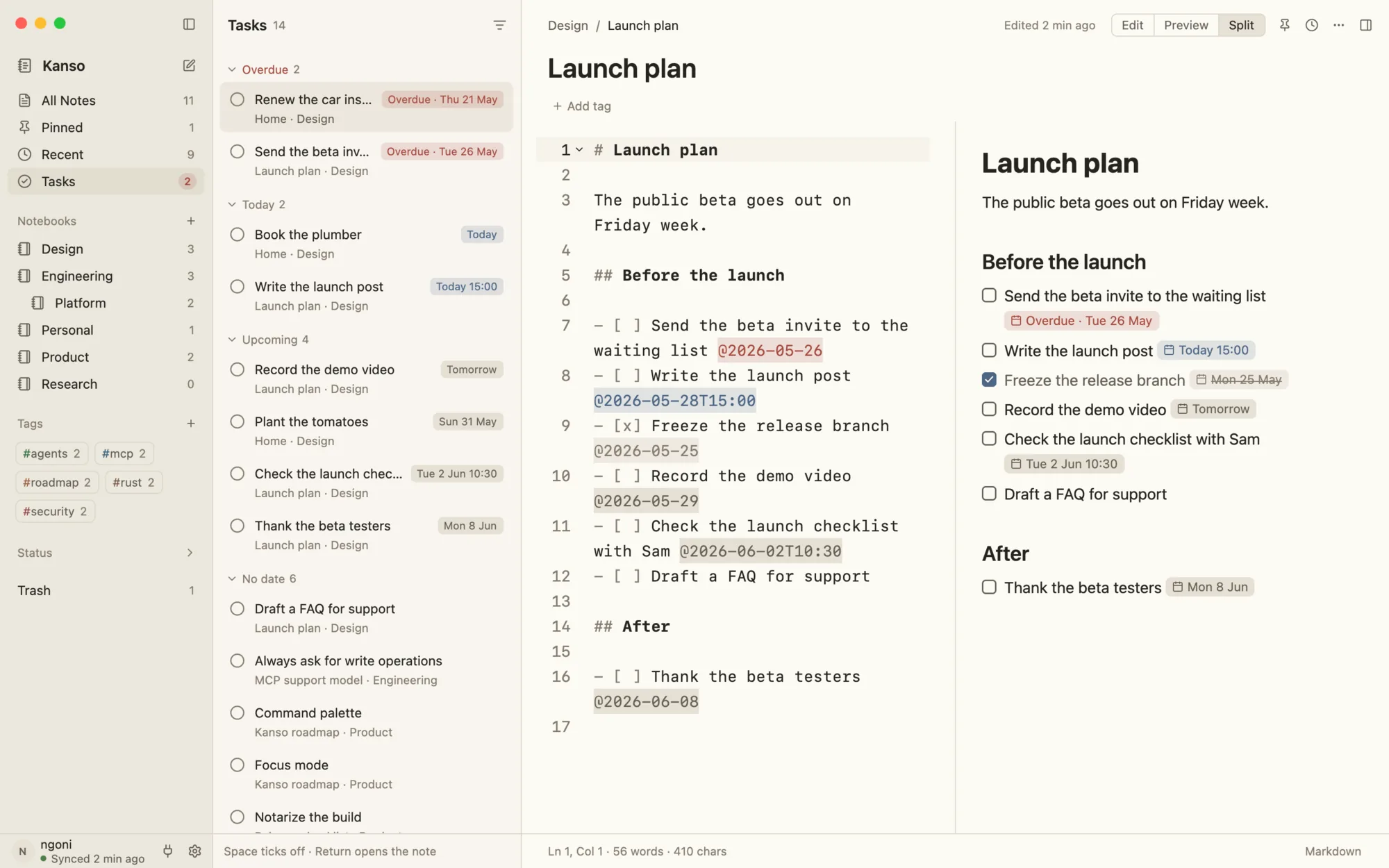
Task: Click the Markdown mode status label
Action: 1332,851
